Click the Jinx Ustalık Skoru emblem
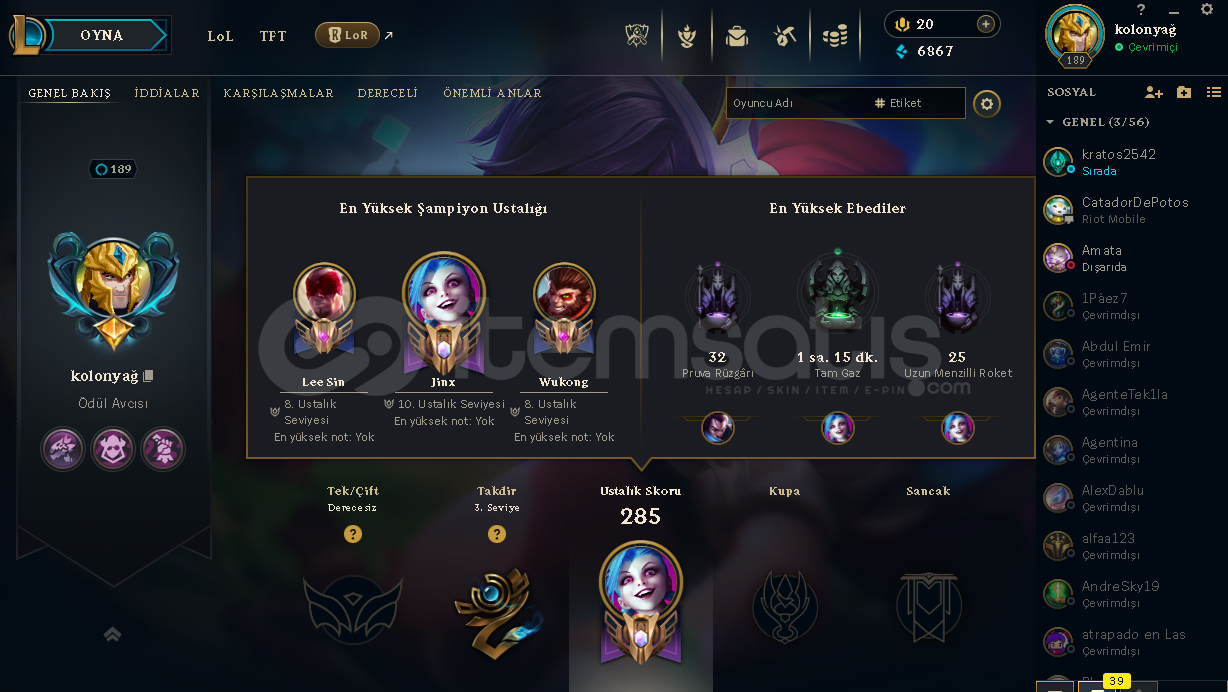Image resolution: width=1228 pixels, height=692 pixels. pos(641,602)
